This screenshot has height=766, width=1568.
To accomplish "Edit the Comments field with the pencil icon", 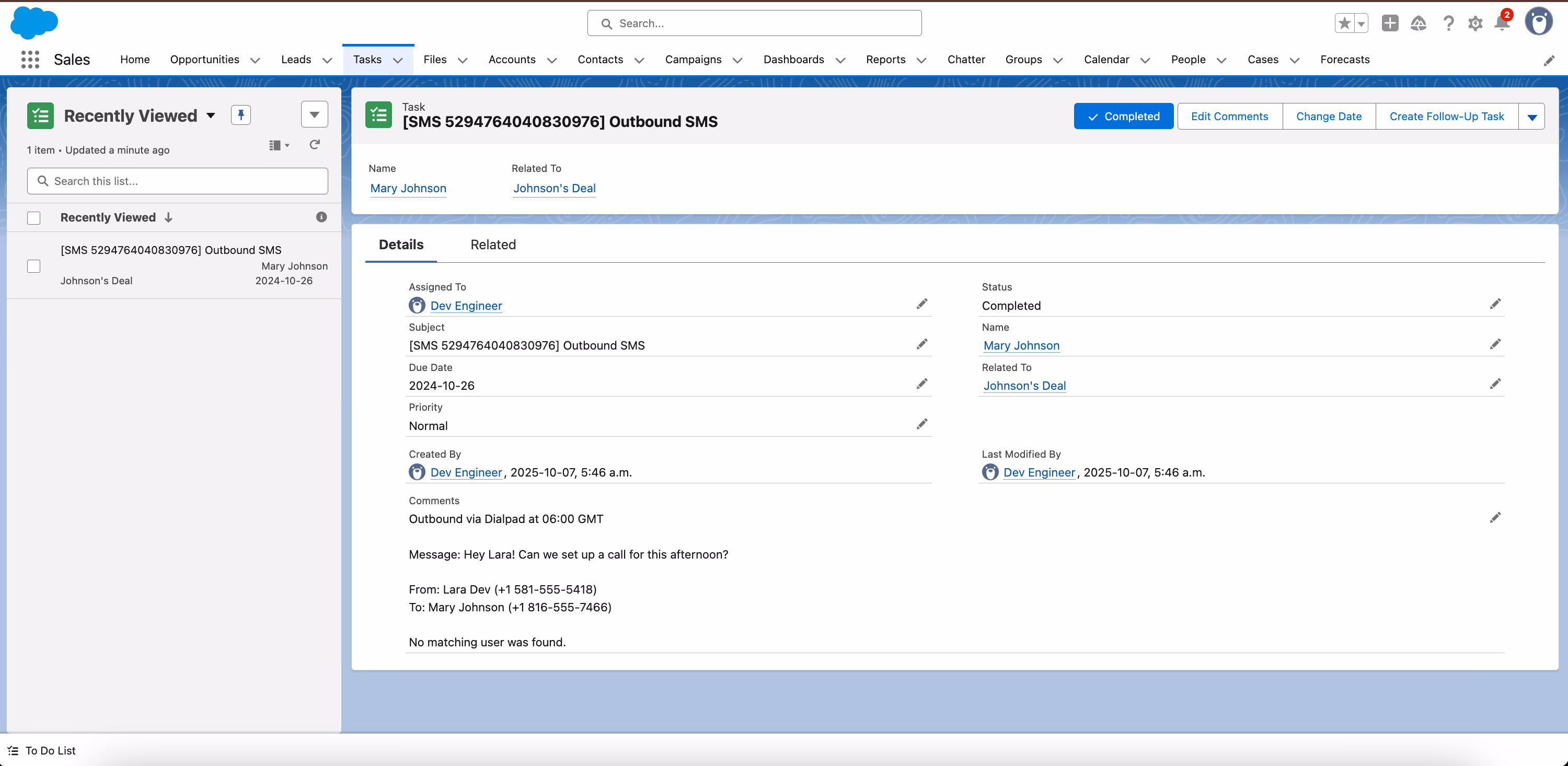I will point(1496,517).
